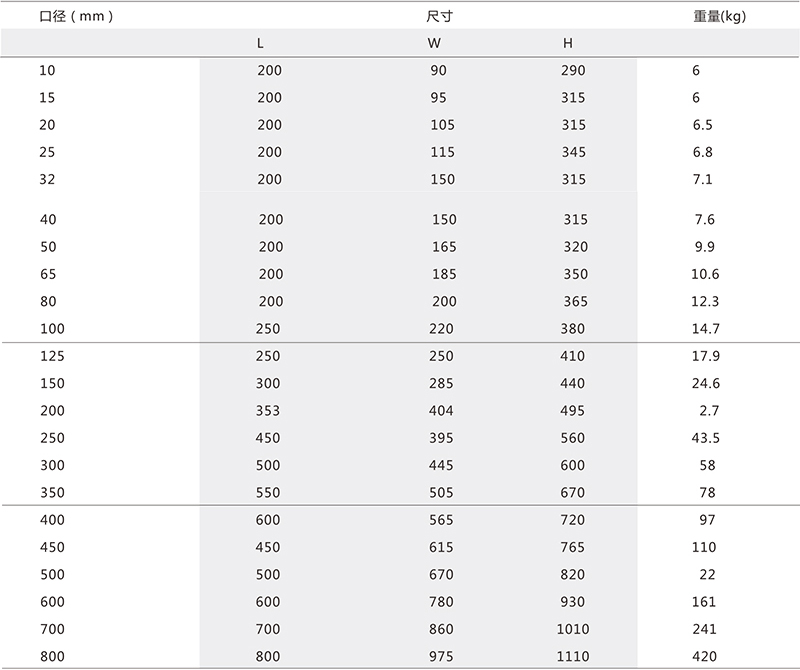Select H value 380 for caliber 100
Screen dimensions: 800x670
coord(572,329)
